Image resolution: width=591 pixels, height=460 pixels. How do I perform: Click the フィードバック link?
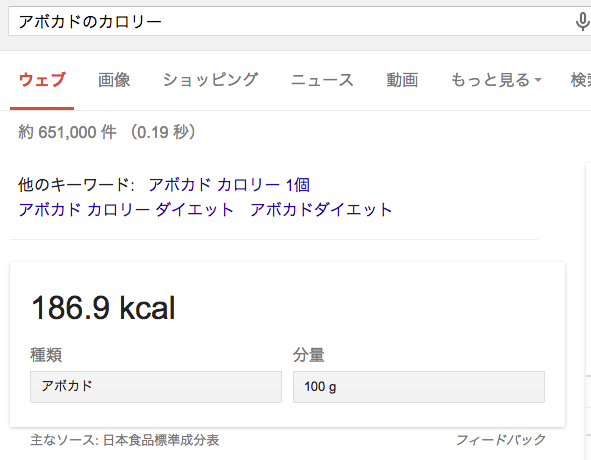pos(501,440)
